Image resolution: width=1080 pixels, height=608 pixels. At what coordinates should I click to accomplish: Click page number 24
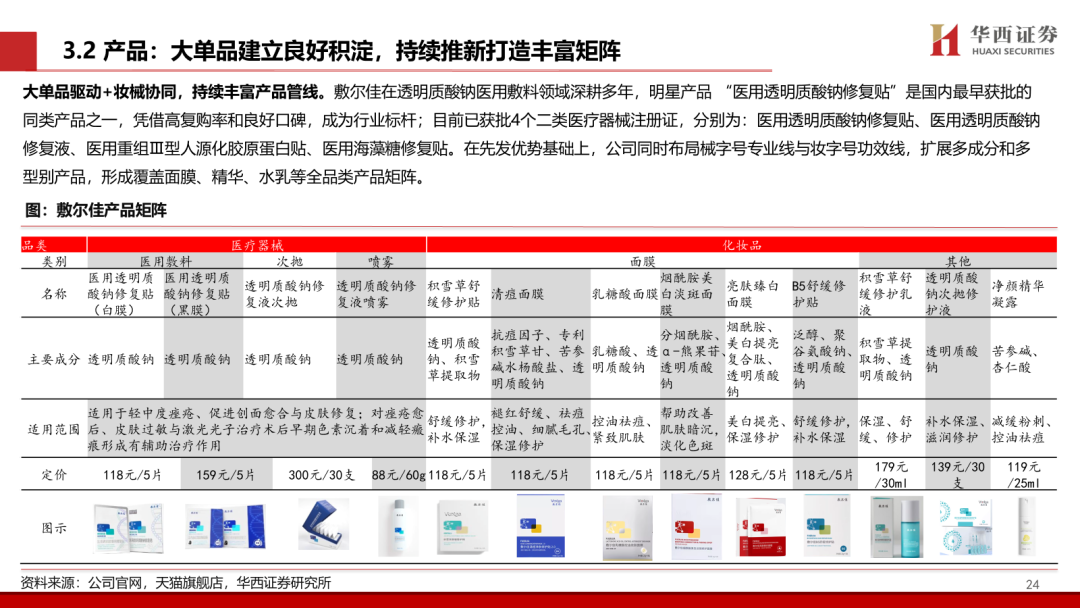1033,584
